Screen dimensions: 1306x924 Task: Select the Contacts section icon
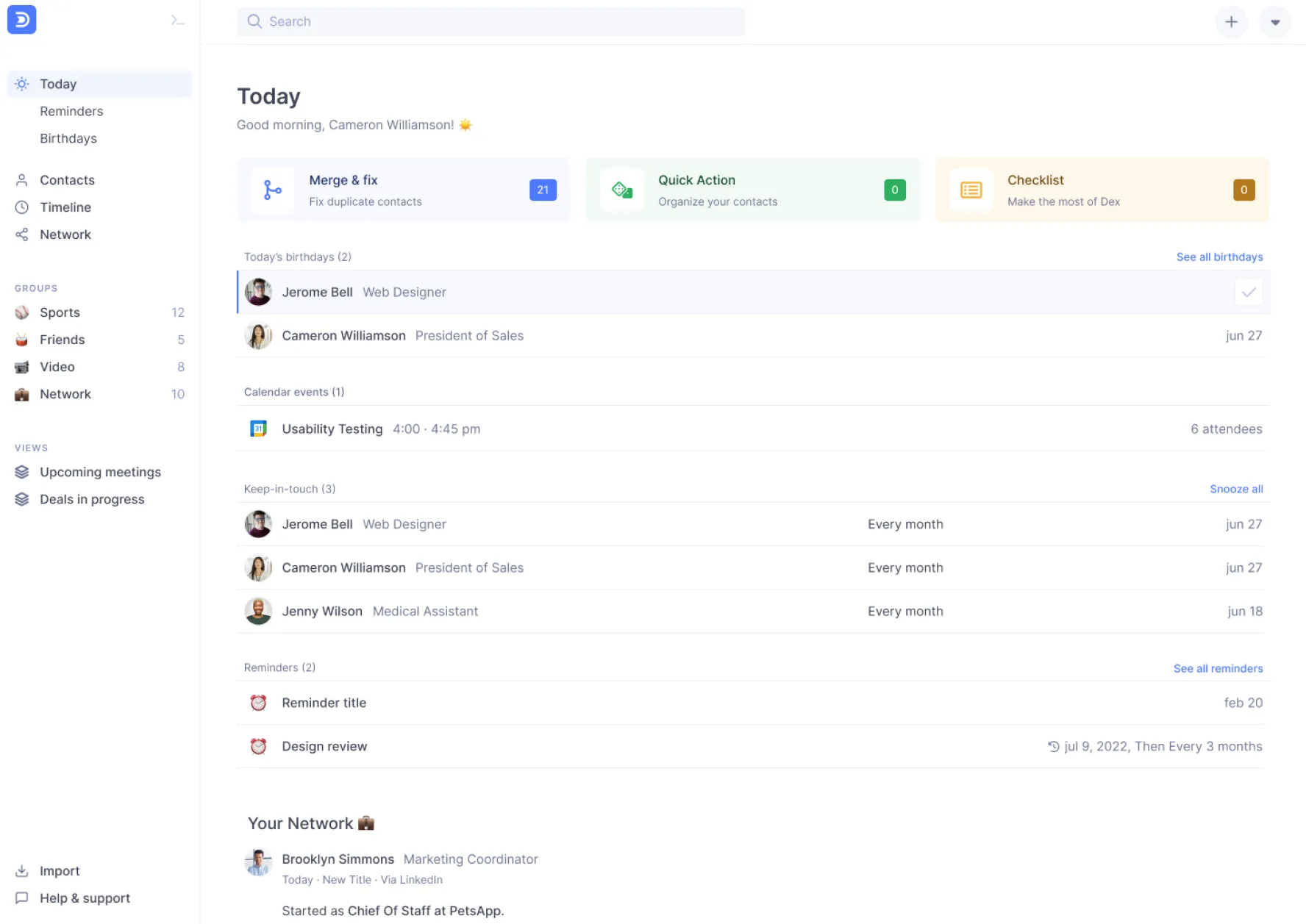click(22, 179)
